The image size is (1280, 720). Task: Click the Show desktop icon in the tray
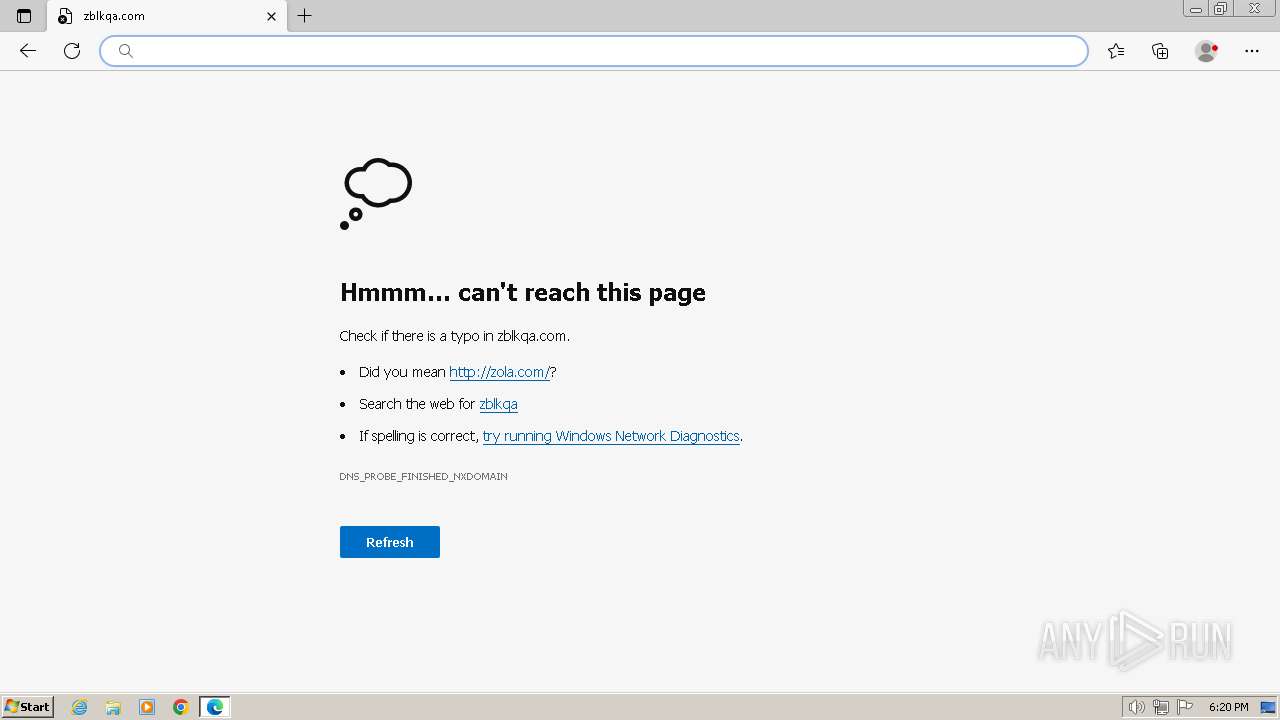pos(1268,707)
